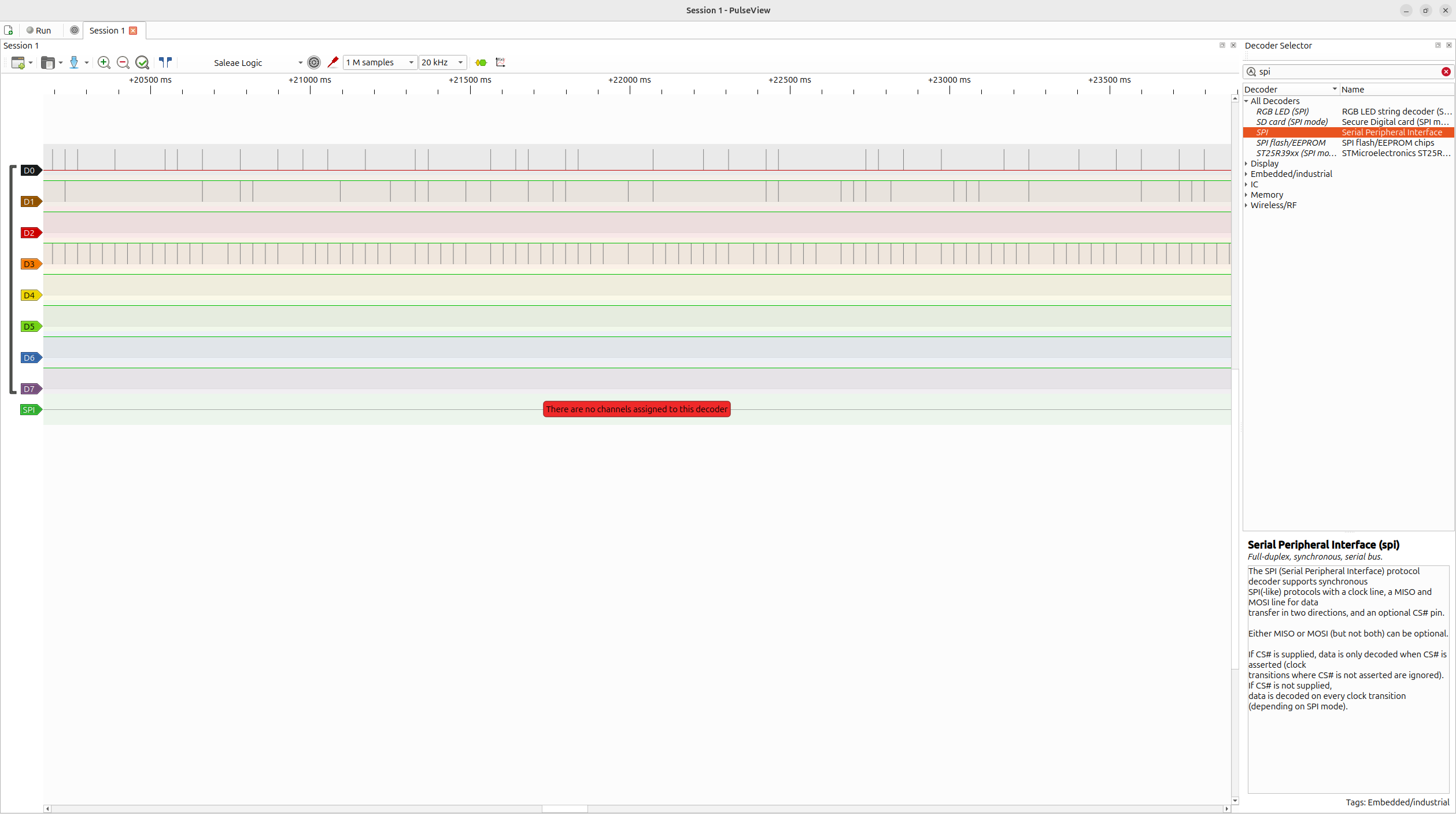Zoom in on the waveform view
Viewport: 1456px width, 814px height.
click(x=105, y=62)
